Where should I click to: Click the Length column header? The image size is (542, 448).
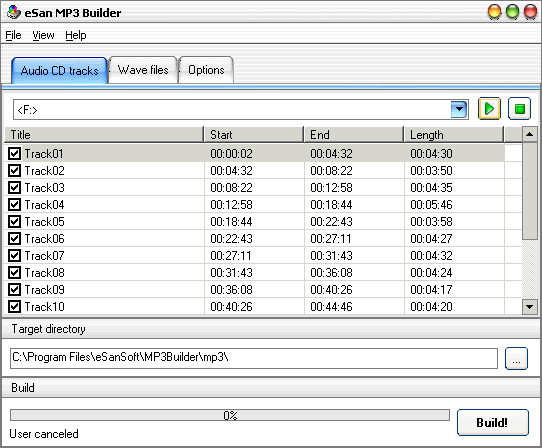pos(454,134)
